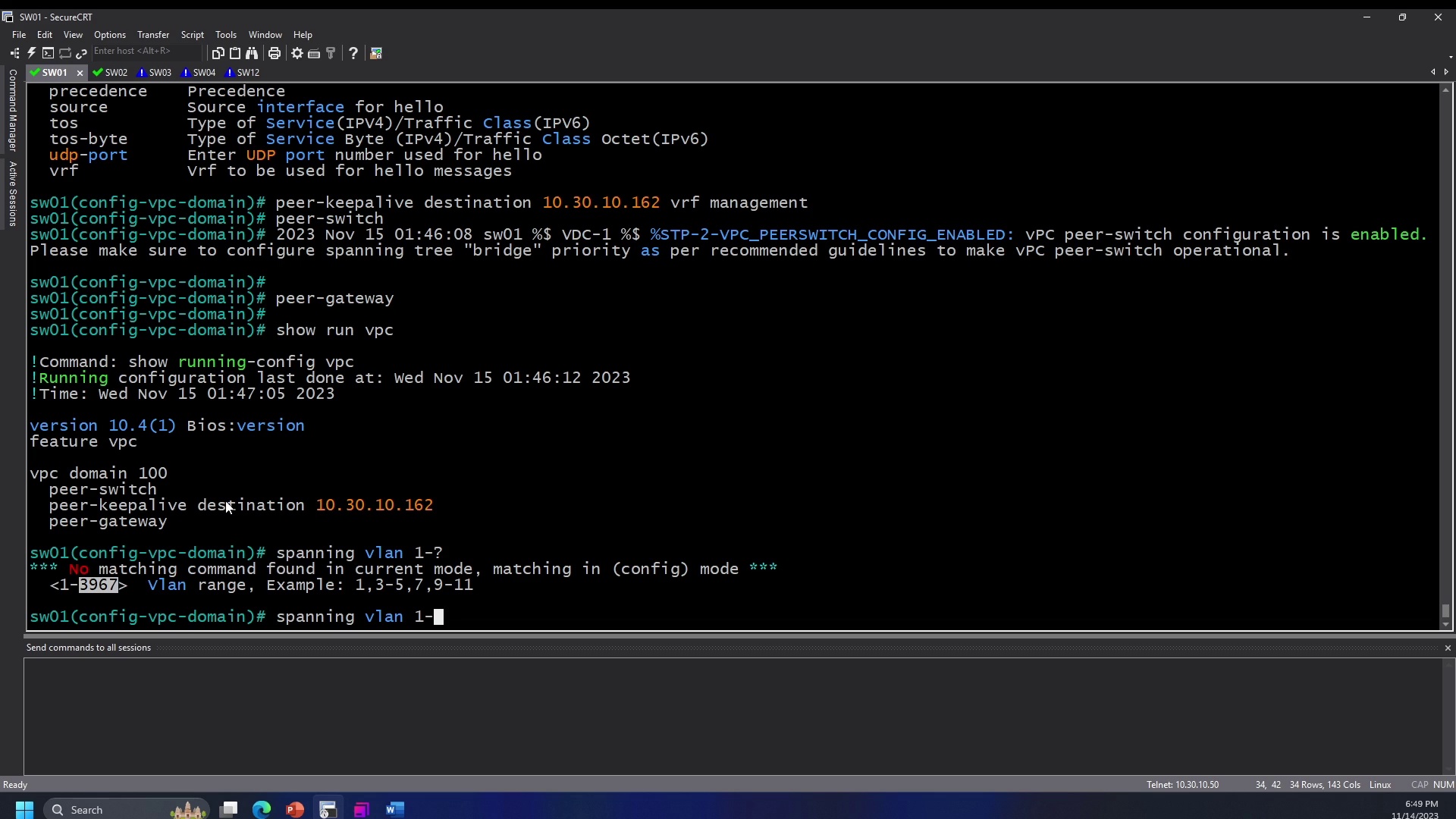1456x819 pixels.
Task: Click session tabs overflow chevron right
Action: pos(1446,71)
